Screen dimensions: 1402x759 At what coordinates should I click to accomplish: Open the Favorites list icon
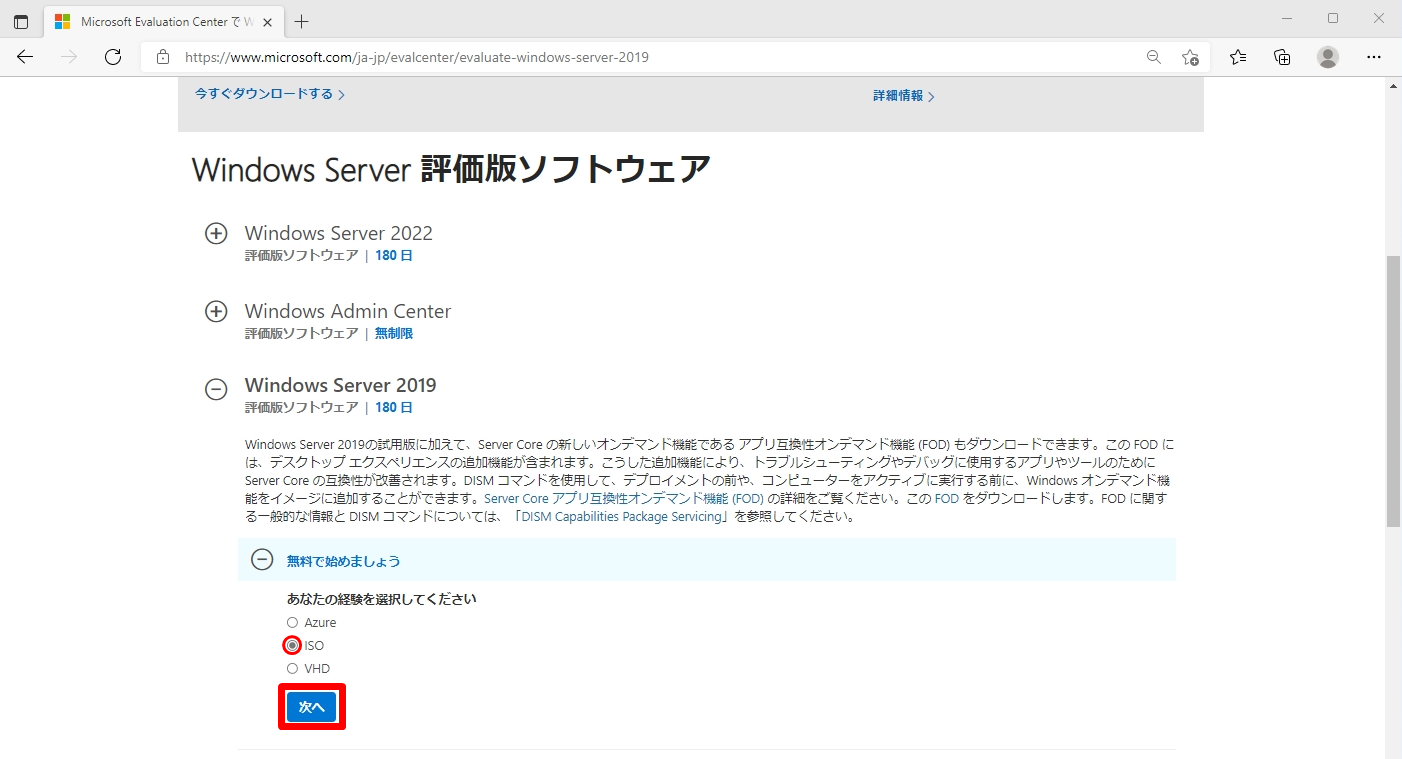coord(1238,57)
